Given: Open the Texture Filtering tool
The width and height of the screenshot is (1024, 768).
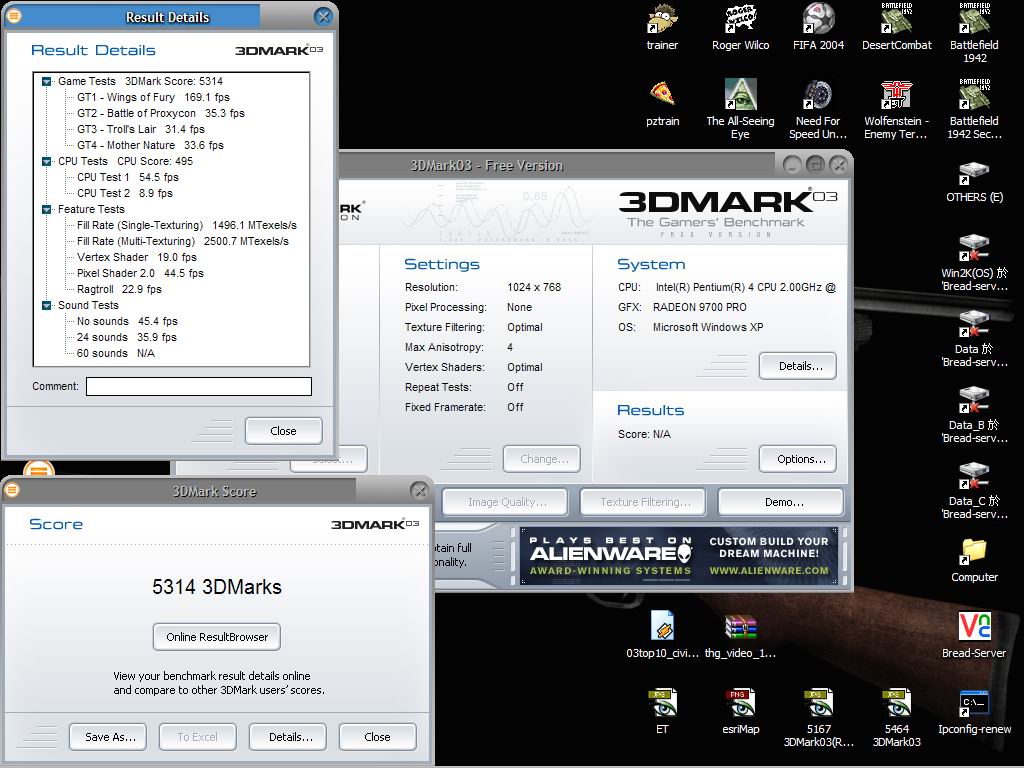Looking at the screenshot, I should [643, 502].
